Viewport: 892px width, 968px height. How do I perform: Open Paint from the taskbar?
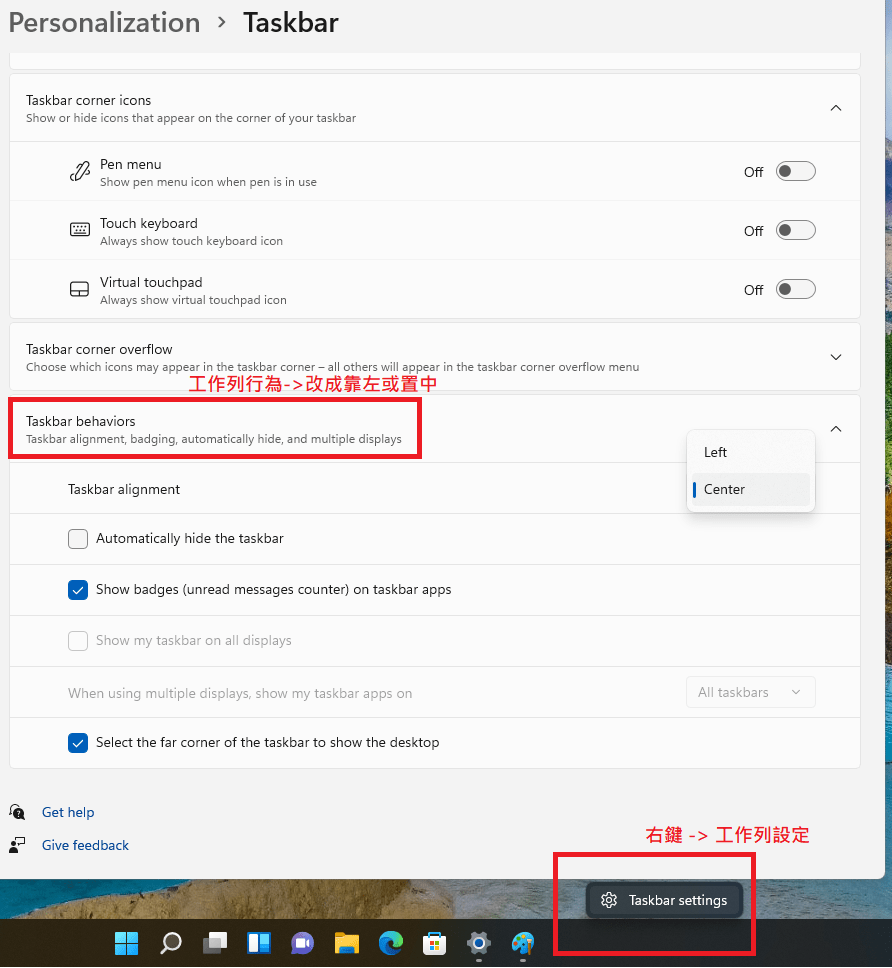pos(522,942)
